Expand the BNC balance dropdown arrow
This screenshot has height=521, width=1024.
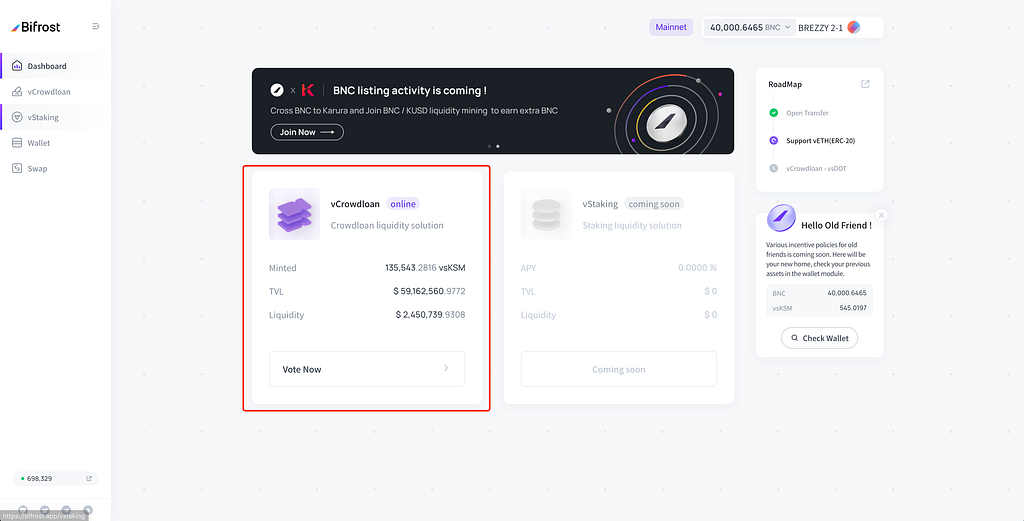787,27
